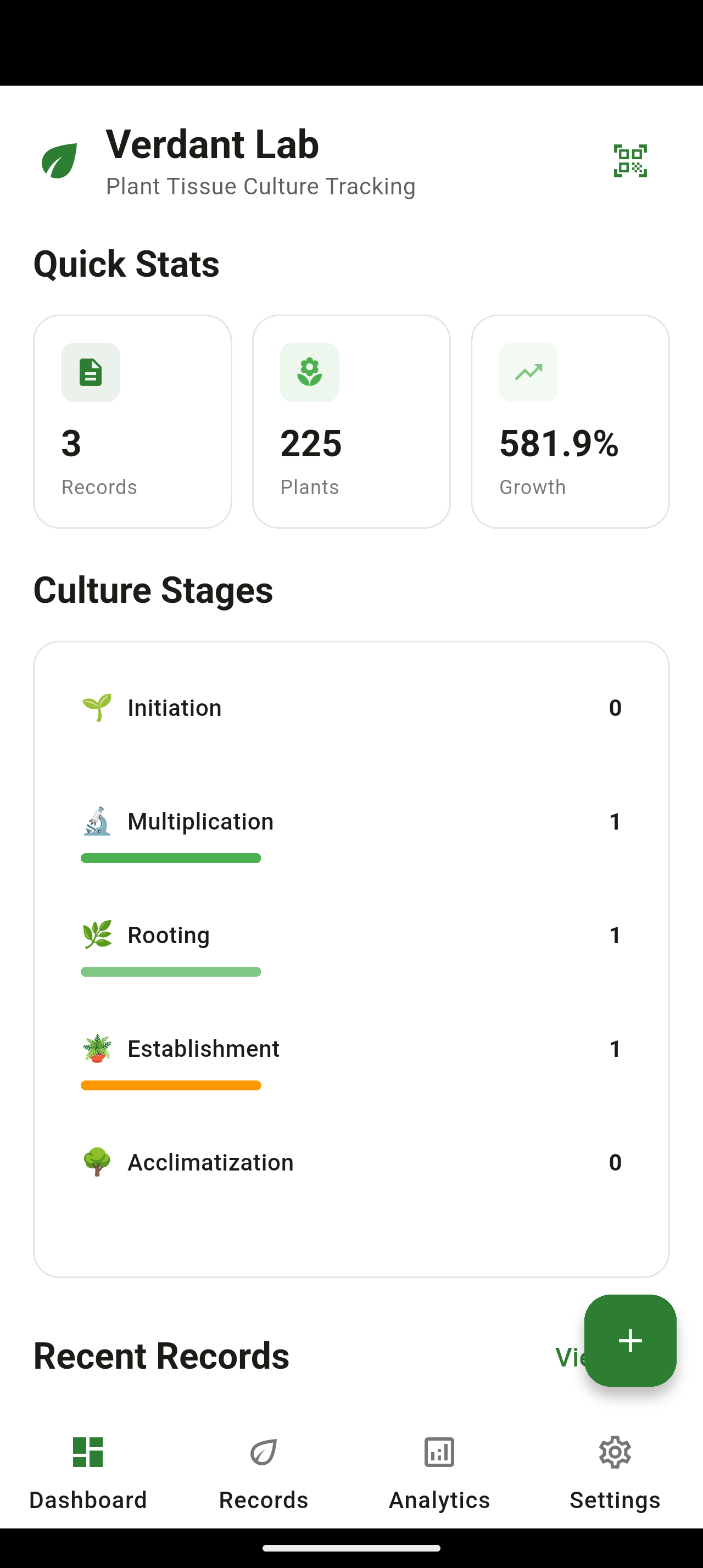This screenshot has height=1568, width=703.
Task: Open the QR code scanner
Action: click(x=630, y=161)
